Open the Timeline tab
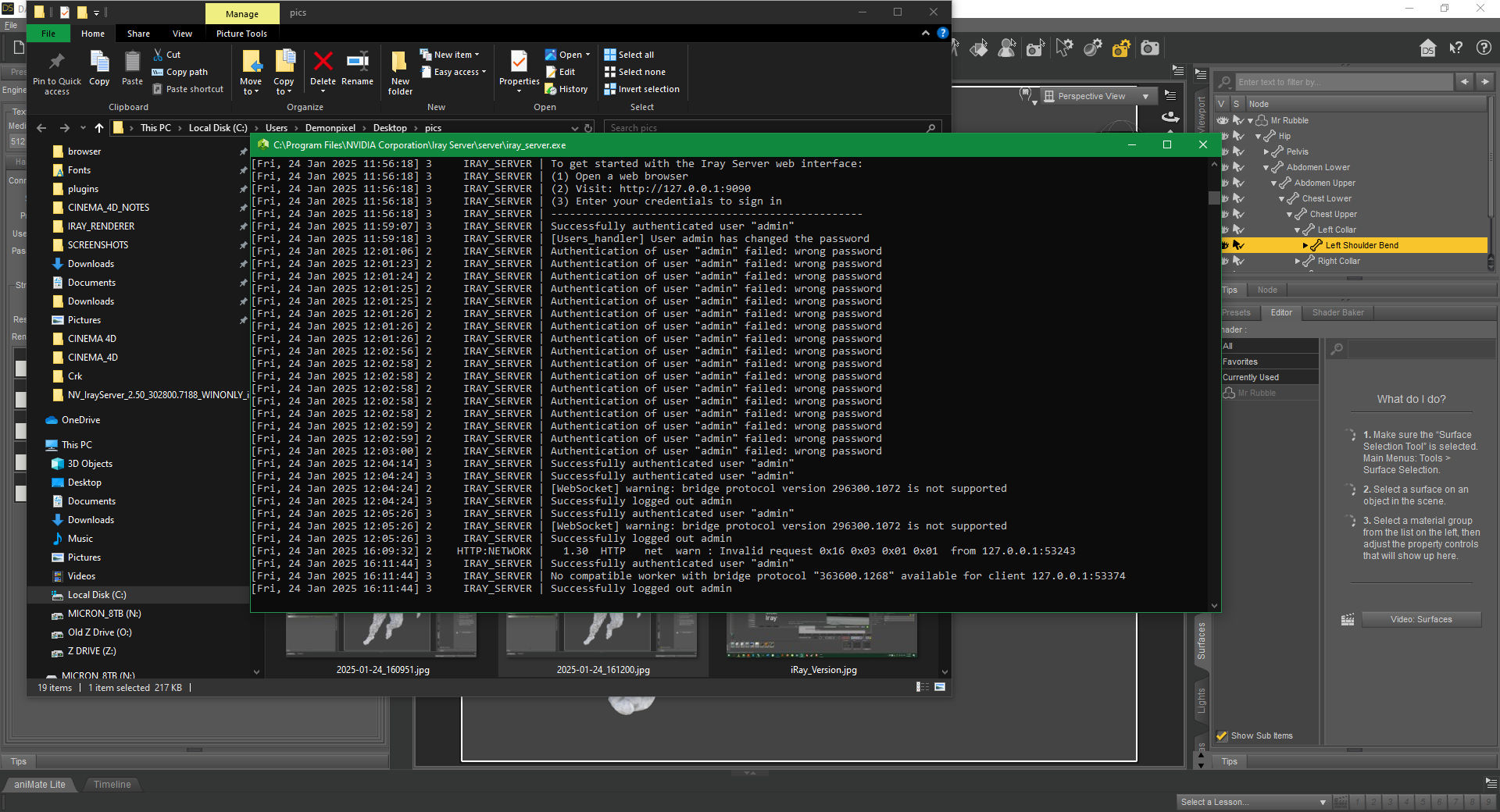1500x812 pixels. [x=112, y=785]
